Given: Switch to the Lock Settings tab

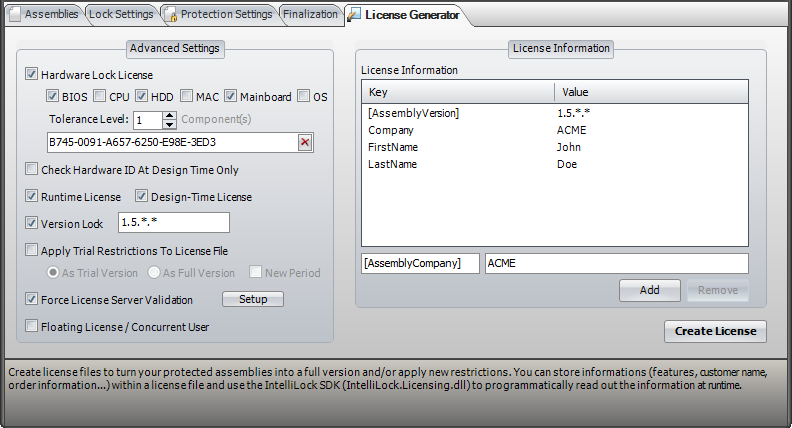Looking at the screenshot, I should pos(121,15).
